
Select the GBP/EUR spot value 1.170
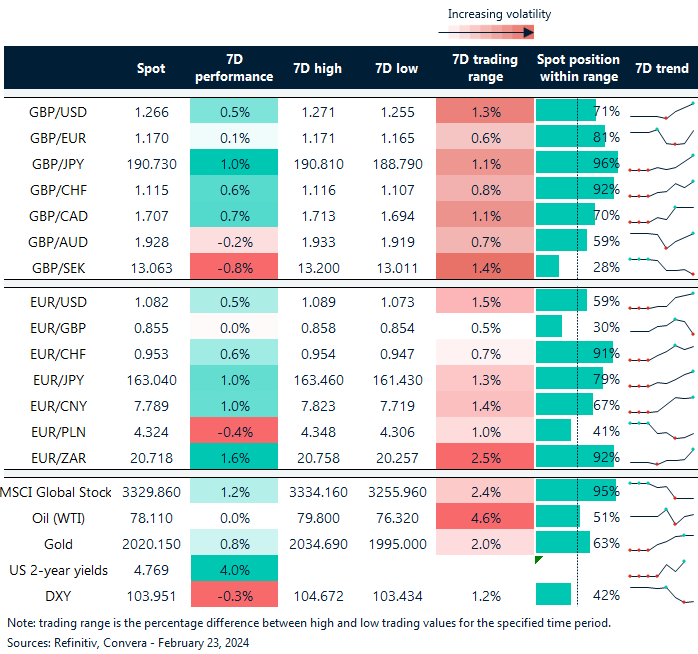pos(151,138)
